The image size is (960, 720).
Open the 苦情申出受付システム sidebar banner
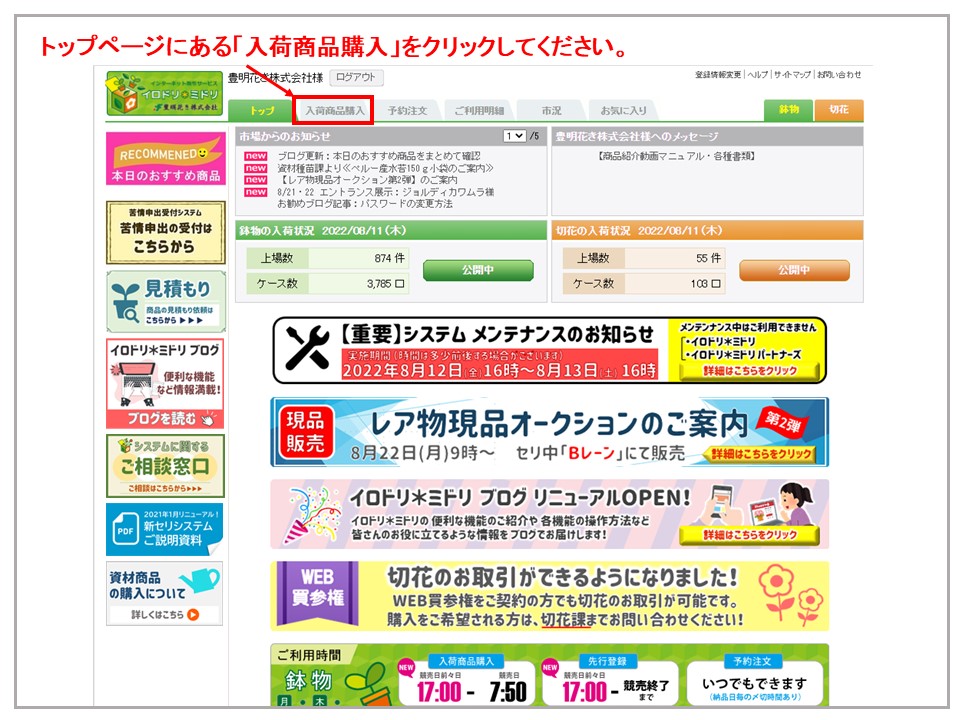point(165,233)
